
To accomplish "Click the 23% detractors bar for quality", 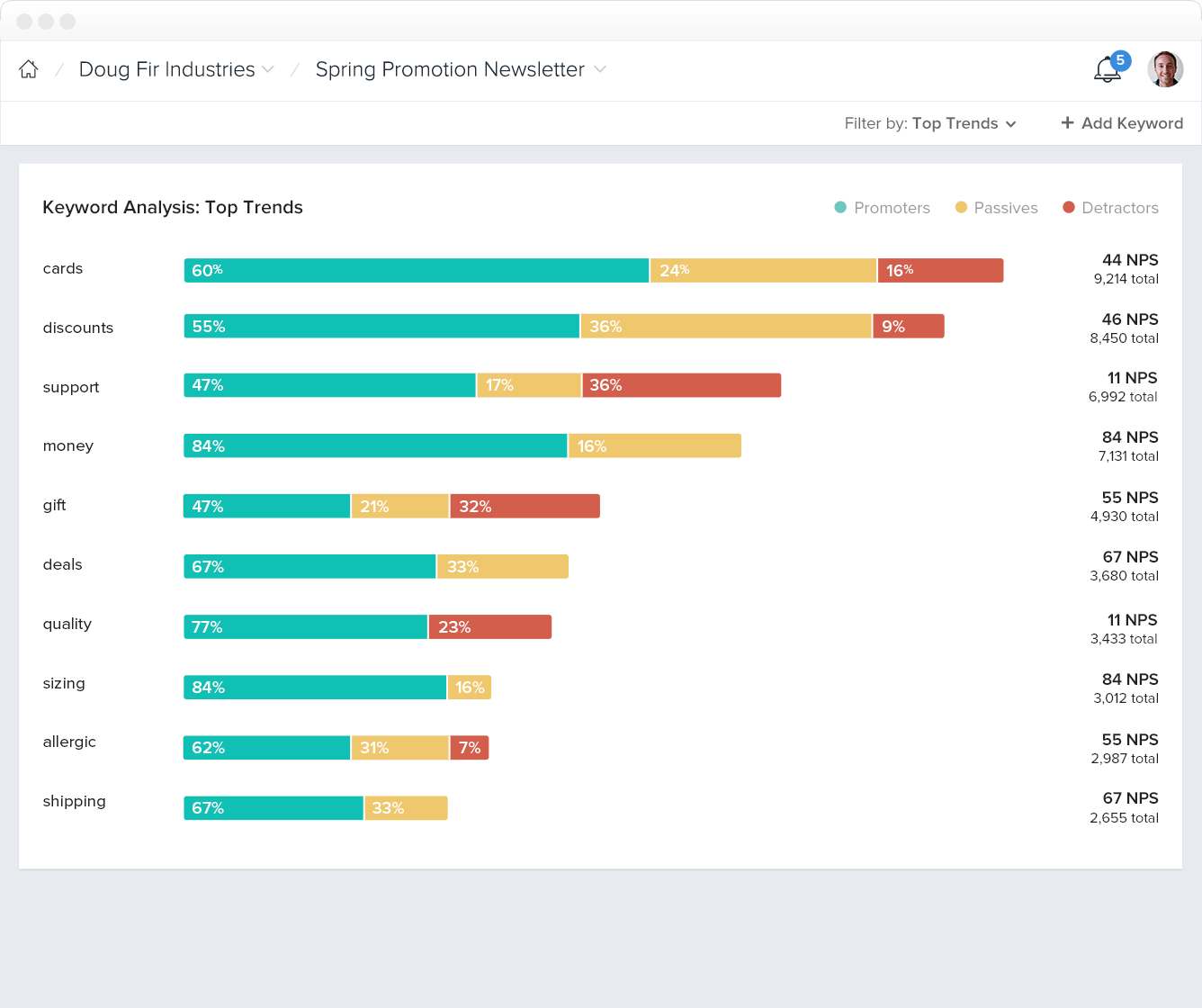I will (x=490, y=627).
